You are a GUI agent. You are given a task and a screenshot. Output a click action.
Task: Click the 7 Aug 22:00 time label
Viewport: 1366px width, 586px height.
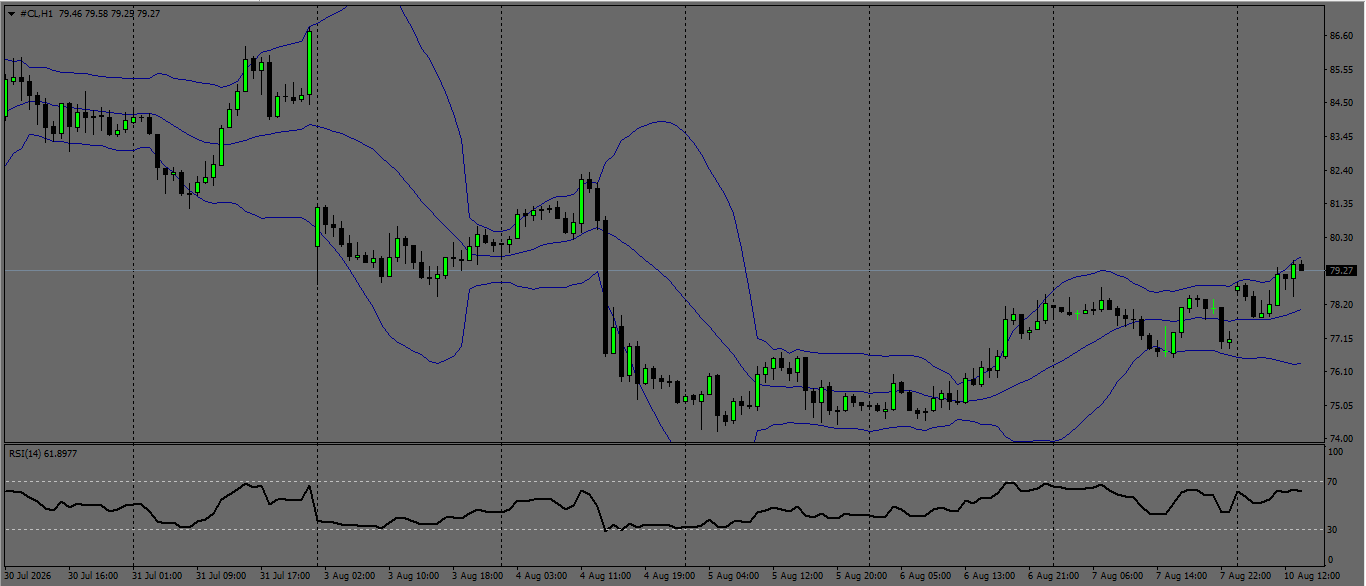point(1246,576)
